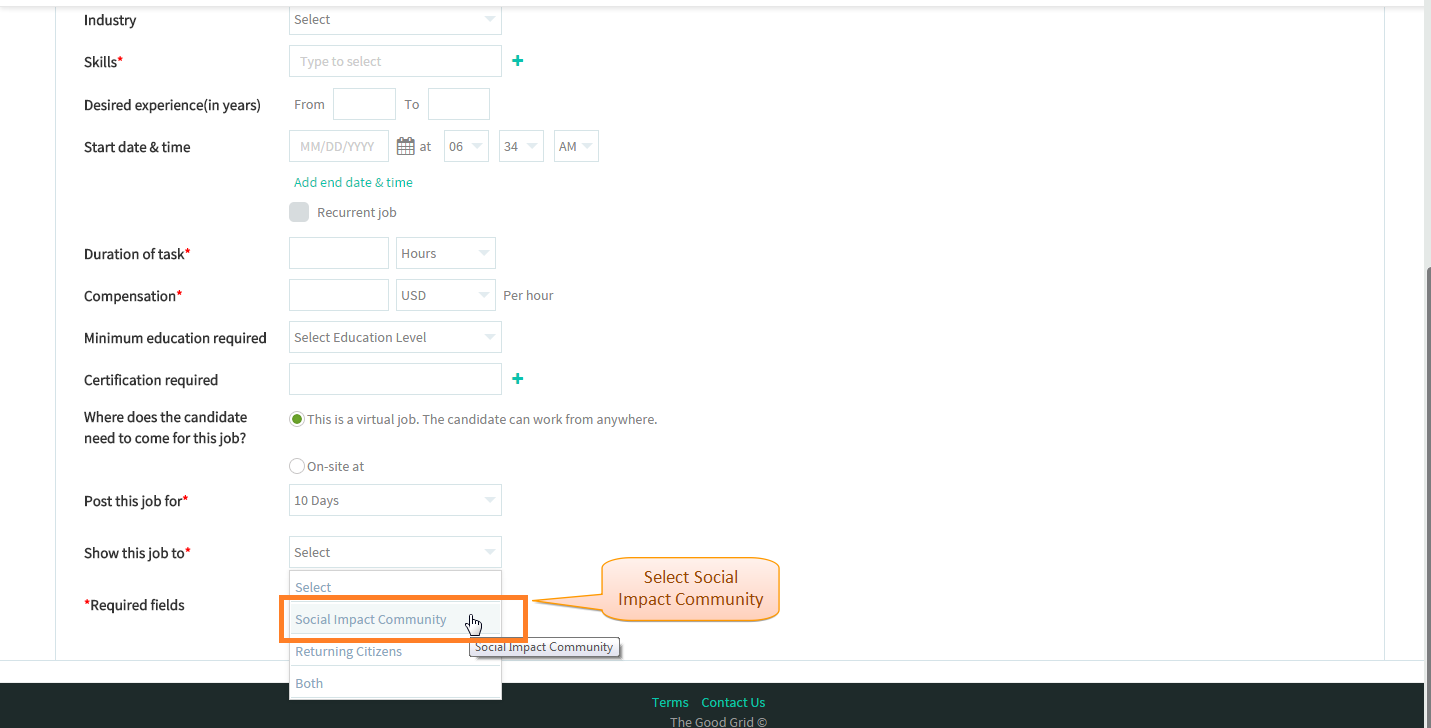The image size is (1431, 728).
Task: Open the duration Hours unit dropdown
Action: [x=446, y=253]
